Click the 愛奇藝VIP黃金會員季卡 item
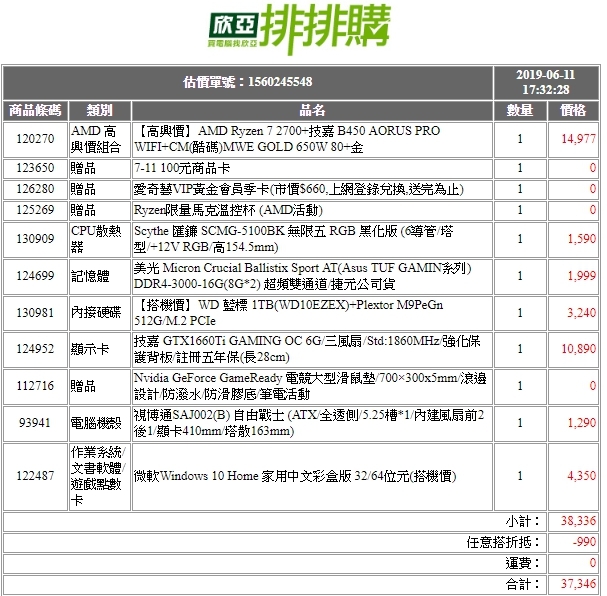The height and width of the screenshot is (596, 607). tap(298, 189)
